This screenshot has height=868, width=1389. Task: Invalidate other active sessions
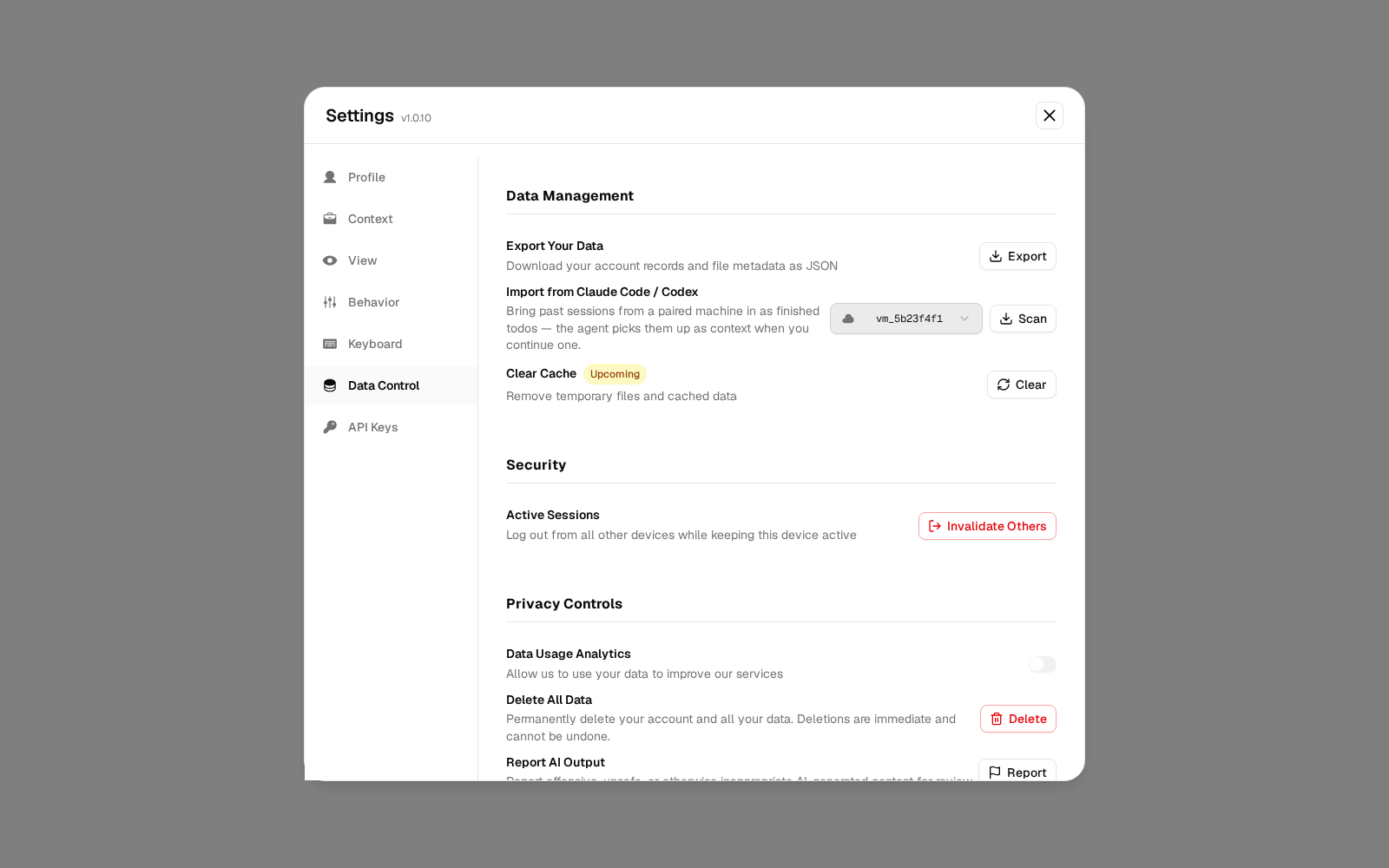[987, 526]
